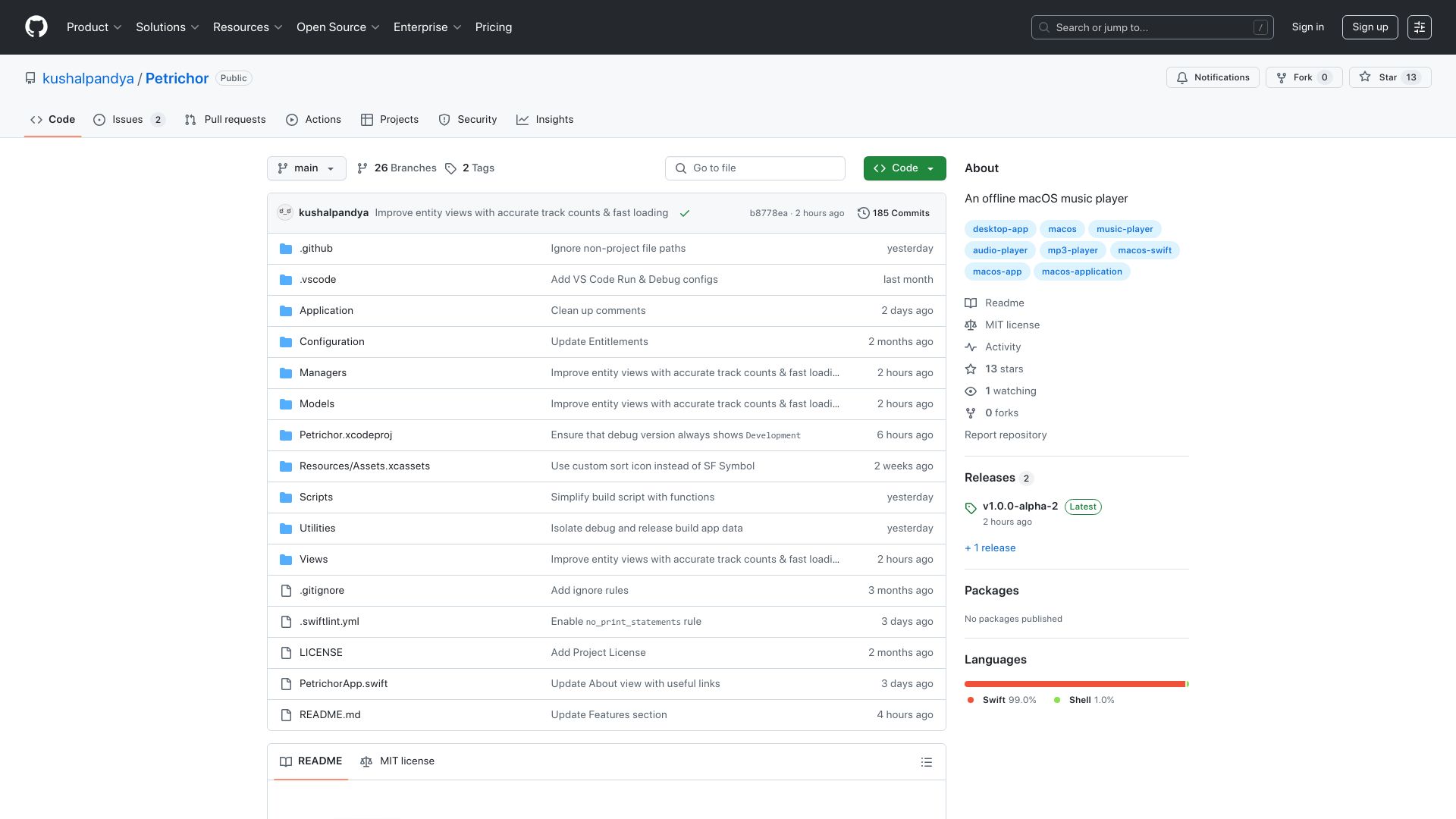Click the 185 Commits history icon
Viewport: 1456px width, 819px height.
(863, 213)
